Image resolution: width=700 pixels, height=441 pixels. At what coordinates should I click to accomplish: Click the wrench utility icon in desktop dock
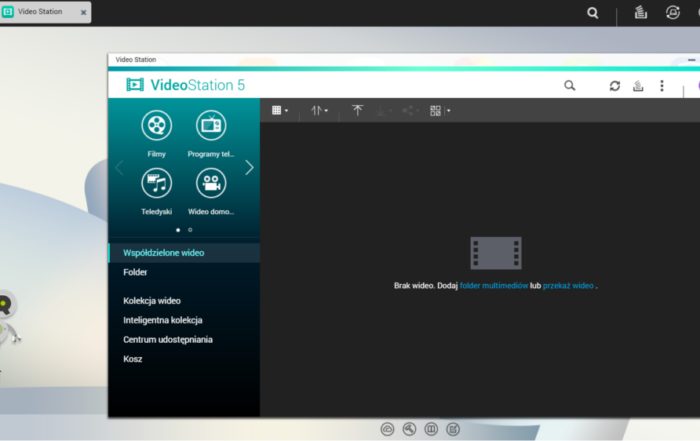[x=409, y=429]
